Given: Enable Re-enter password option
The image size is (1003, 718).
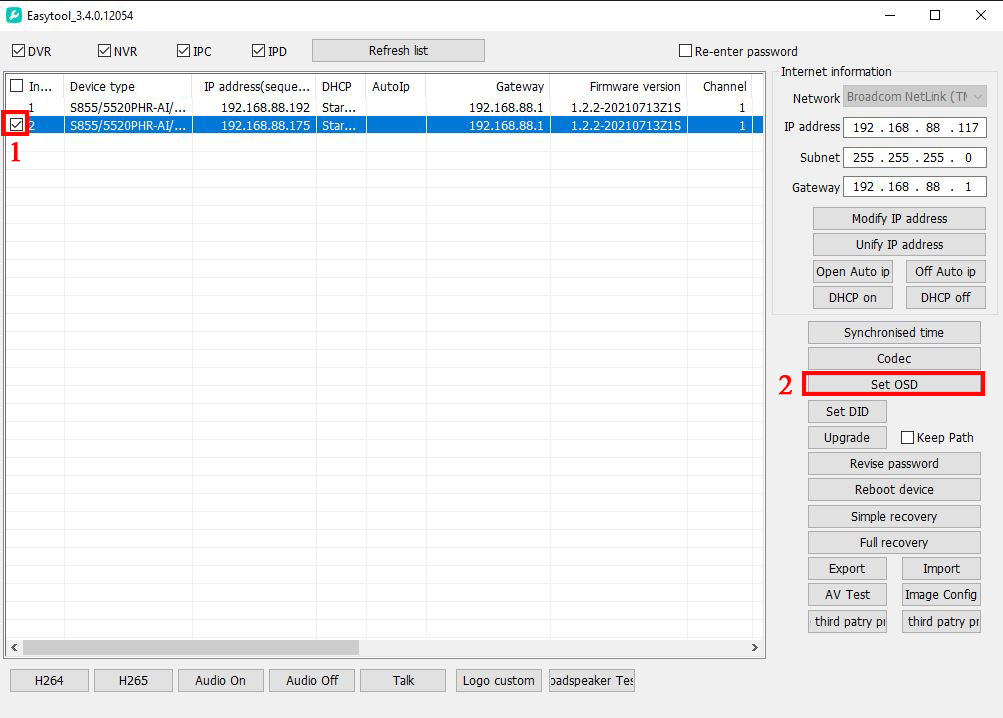Looking at the screenshot, I should tap(686, 51).
